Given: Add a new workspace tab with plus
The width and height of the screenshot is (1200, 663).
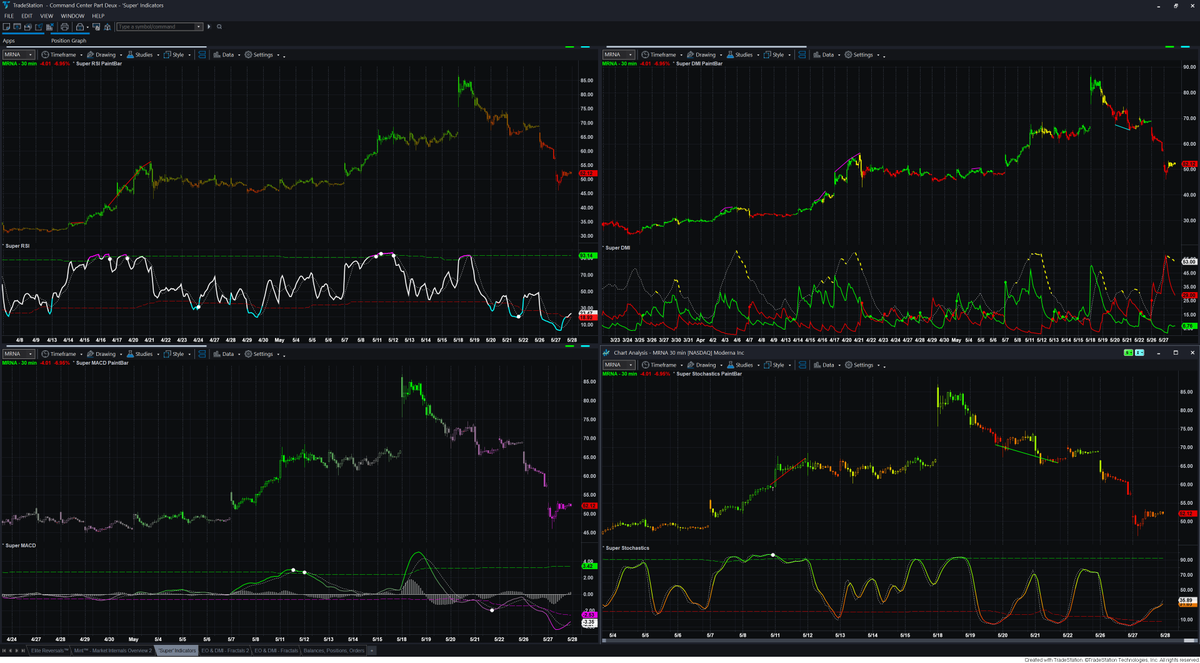Looking at the screenshot, I should tap(371, 651).
